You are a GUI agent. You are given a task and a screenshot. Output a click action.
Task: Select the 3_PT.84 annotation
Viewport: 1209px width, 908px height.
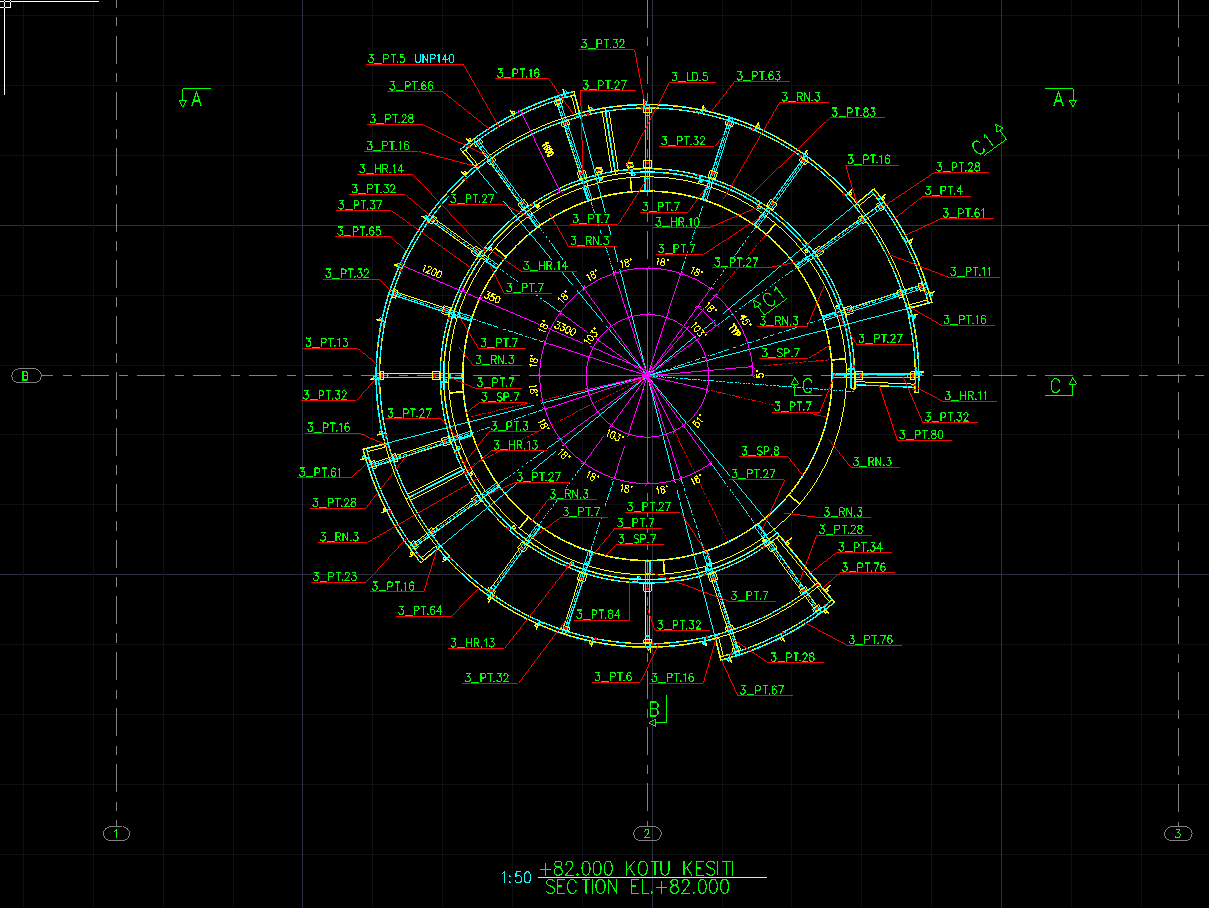point(598,614)
